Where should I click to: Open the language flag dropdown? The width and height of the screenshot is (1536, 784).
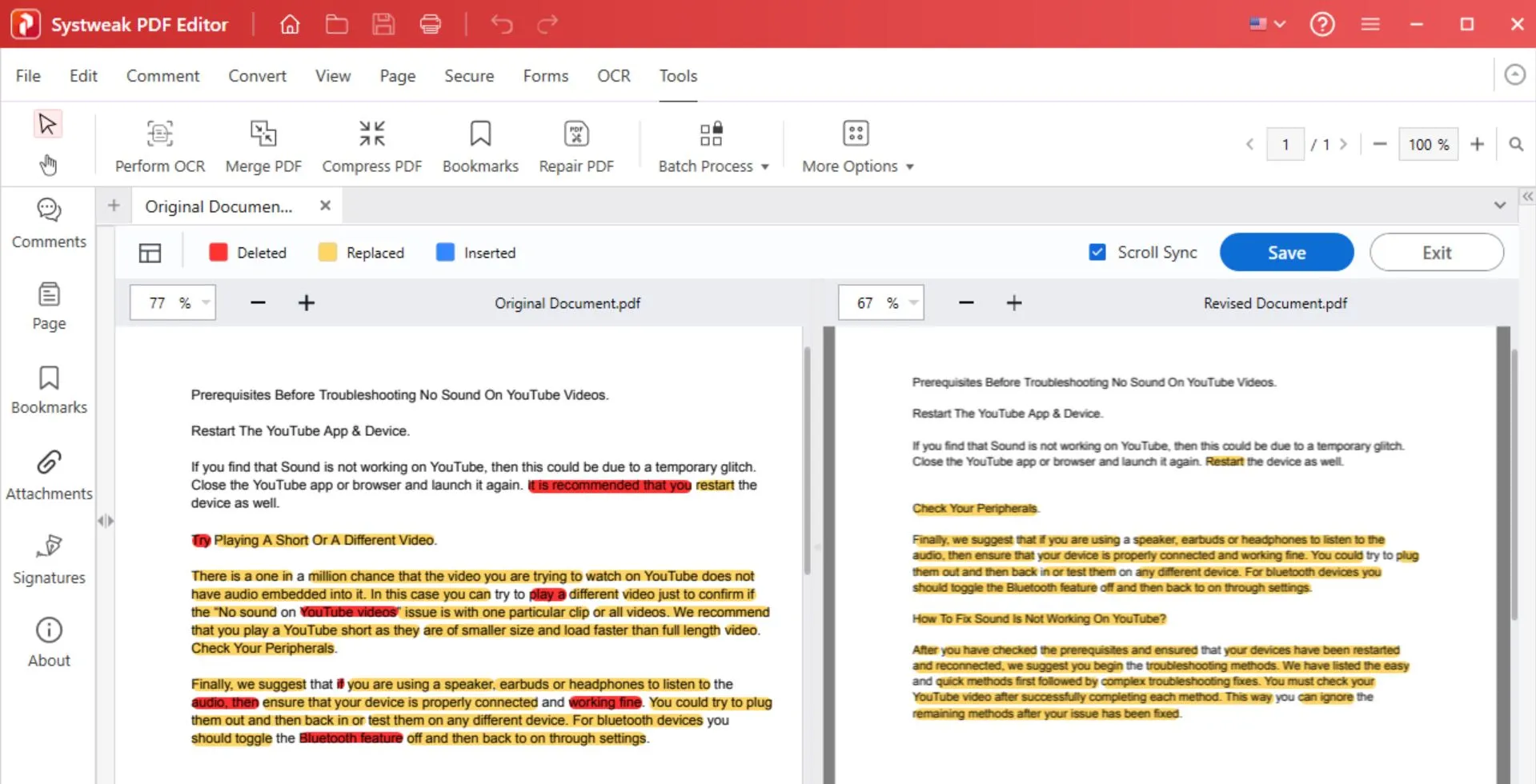1268,24
